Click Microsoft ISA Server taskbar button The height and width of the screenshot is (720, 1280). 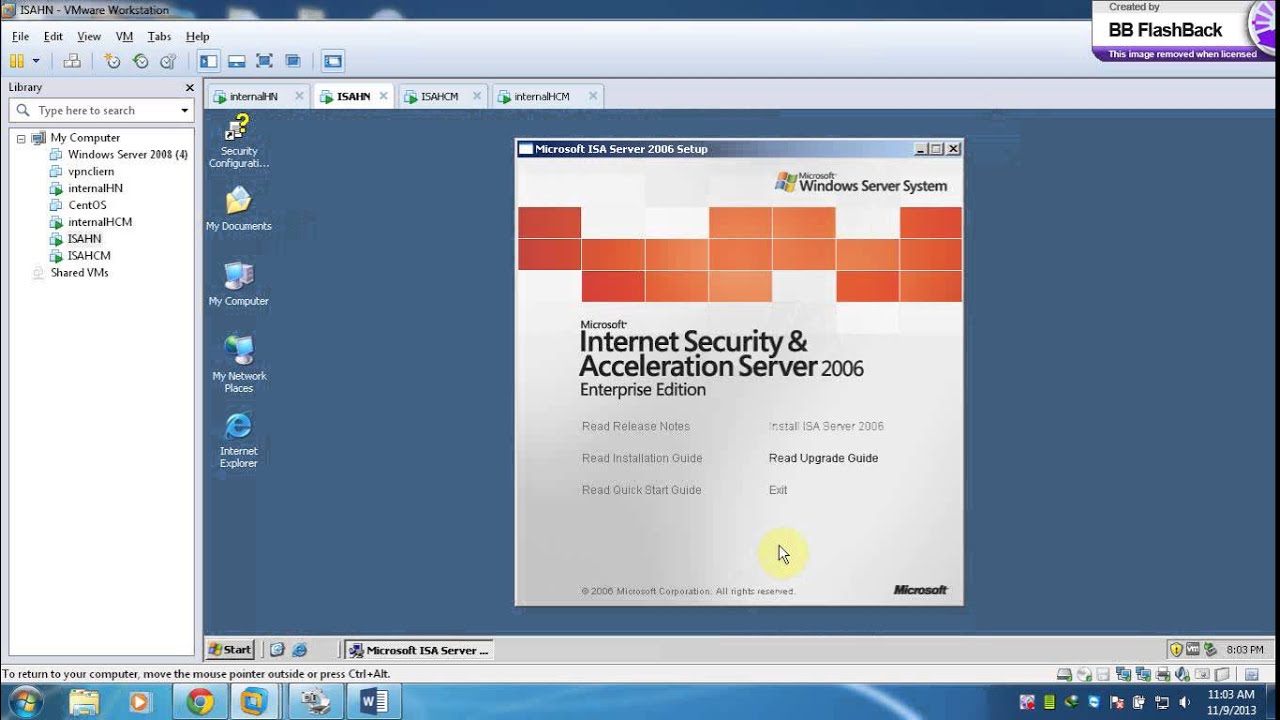419,650
